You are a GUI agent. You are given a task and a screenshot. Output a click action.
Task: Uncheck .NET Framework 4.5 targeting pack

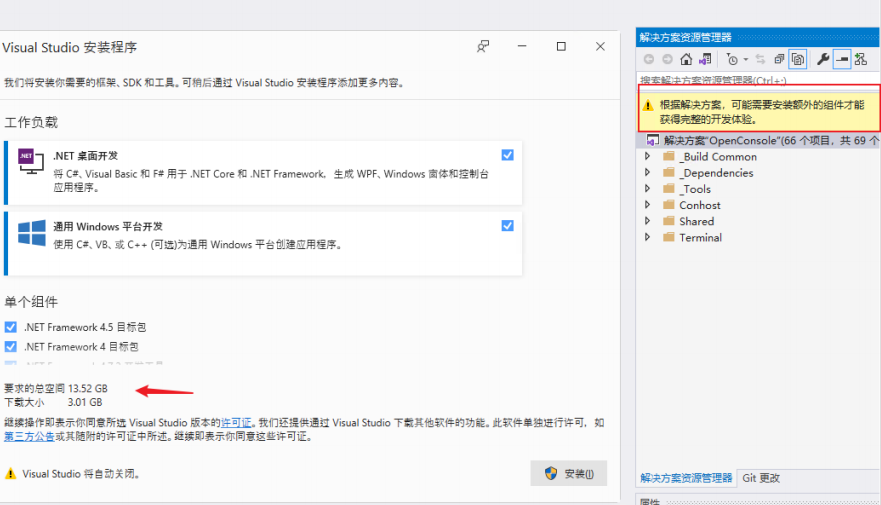coord(11,327)
